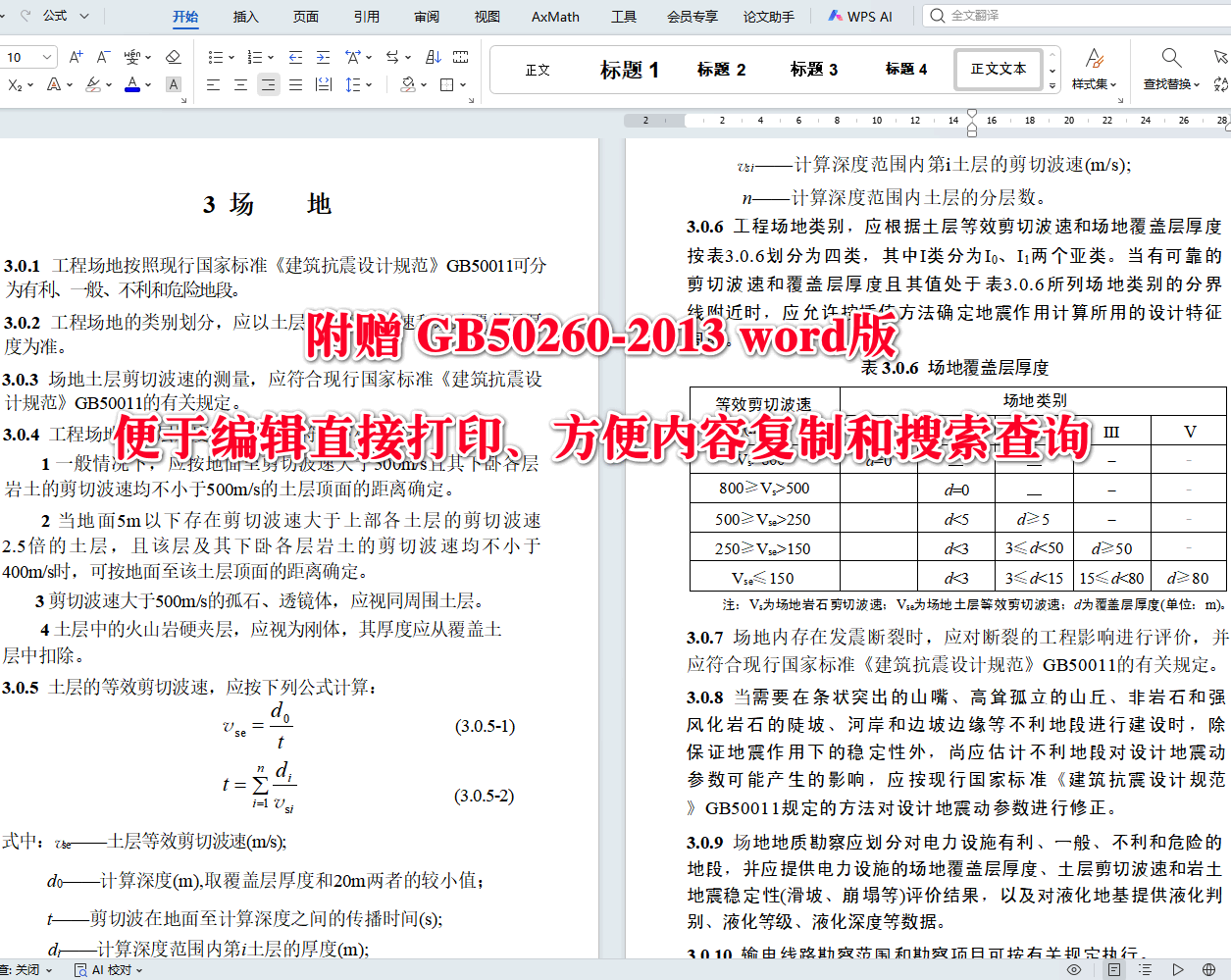1231x980 pixels.
Task: Open the 引用 tab
Action: 367,17
